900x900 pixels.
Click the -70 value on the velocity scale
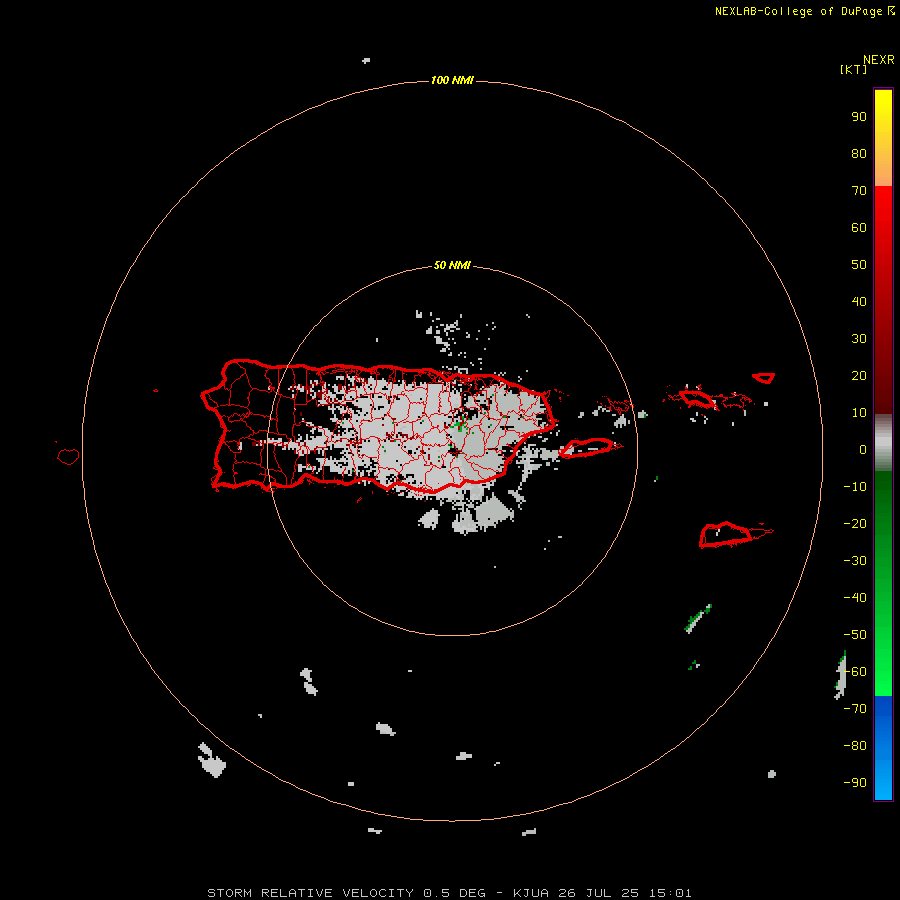pos(855,709)
